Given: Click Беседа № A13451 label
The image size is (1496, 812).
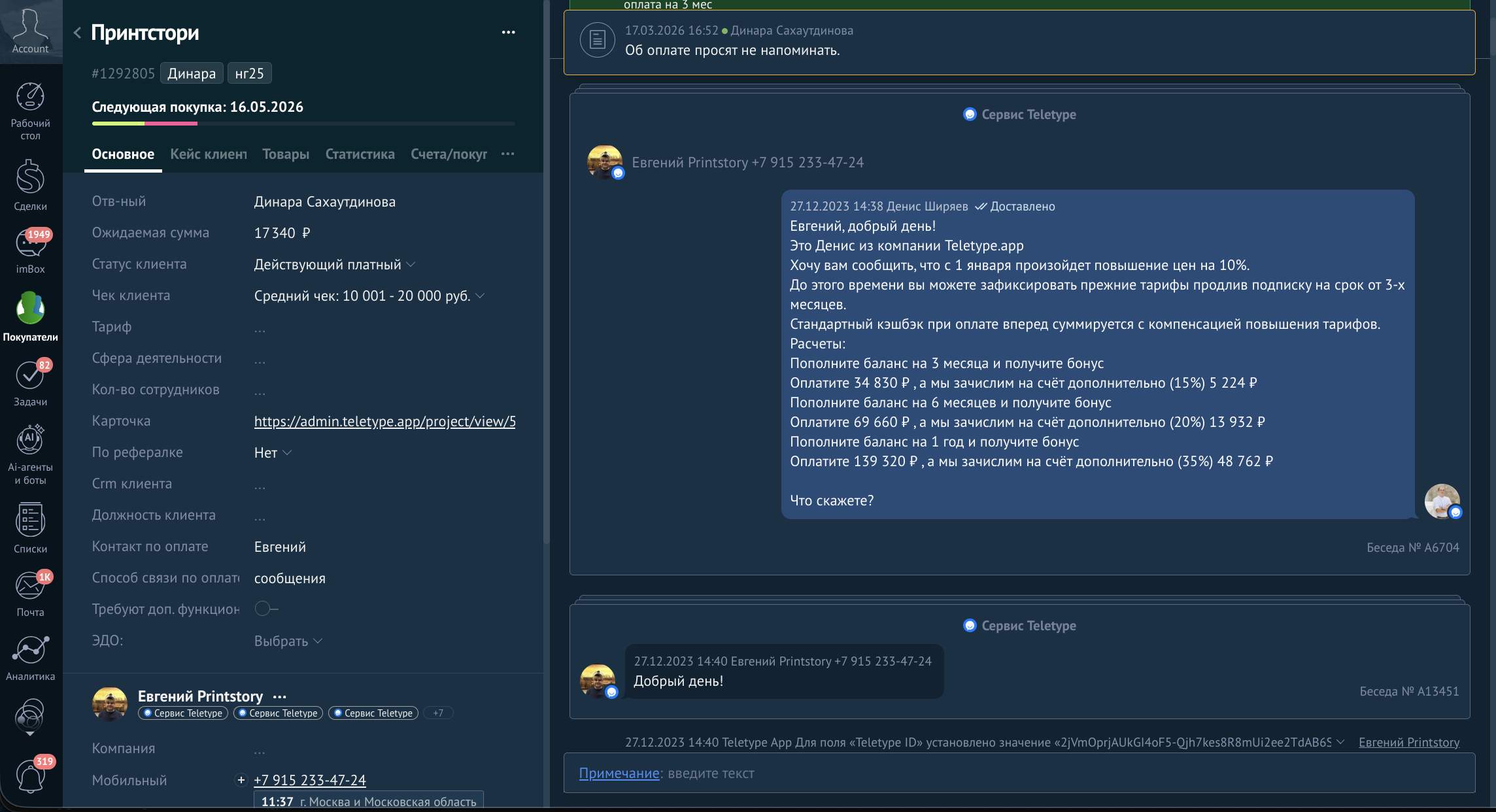Looking at the screenshot, I should coord(1409,692).
